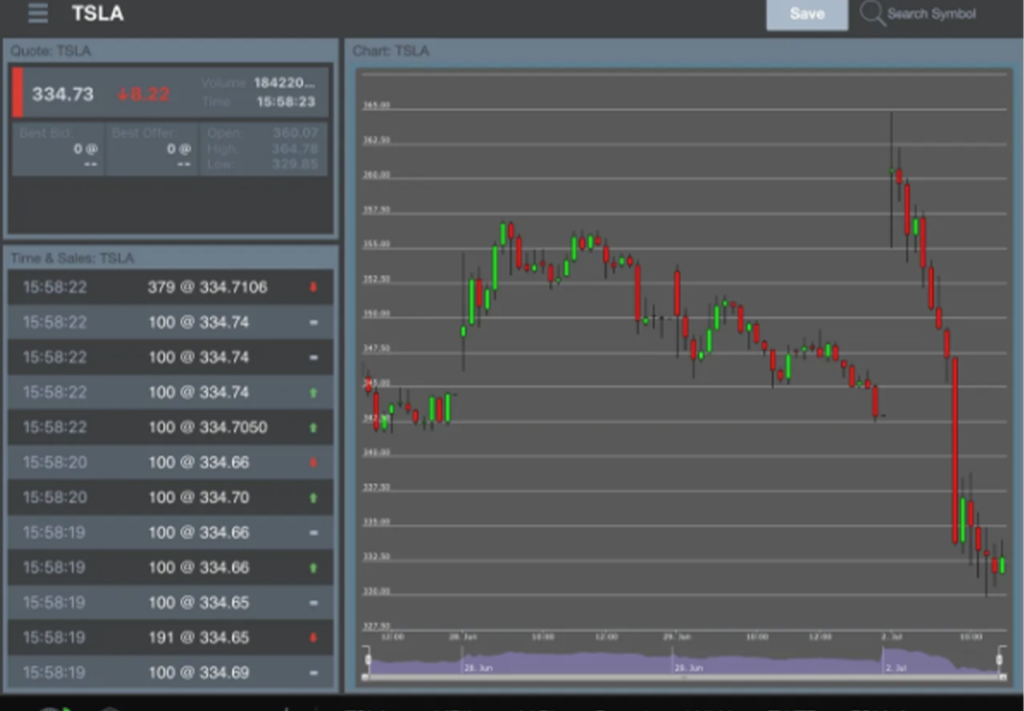Image resolution: width=1024 pixels, height=711 pixels.
Task: Click the search magnifier icon
Action: click(871, 14)
